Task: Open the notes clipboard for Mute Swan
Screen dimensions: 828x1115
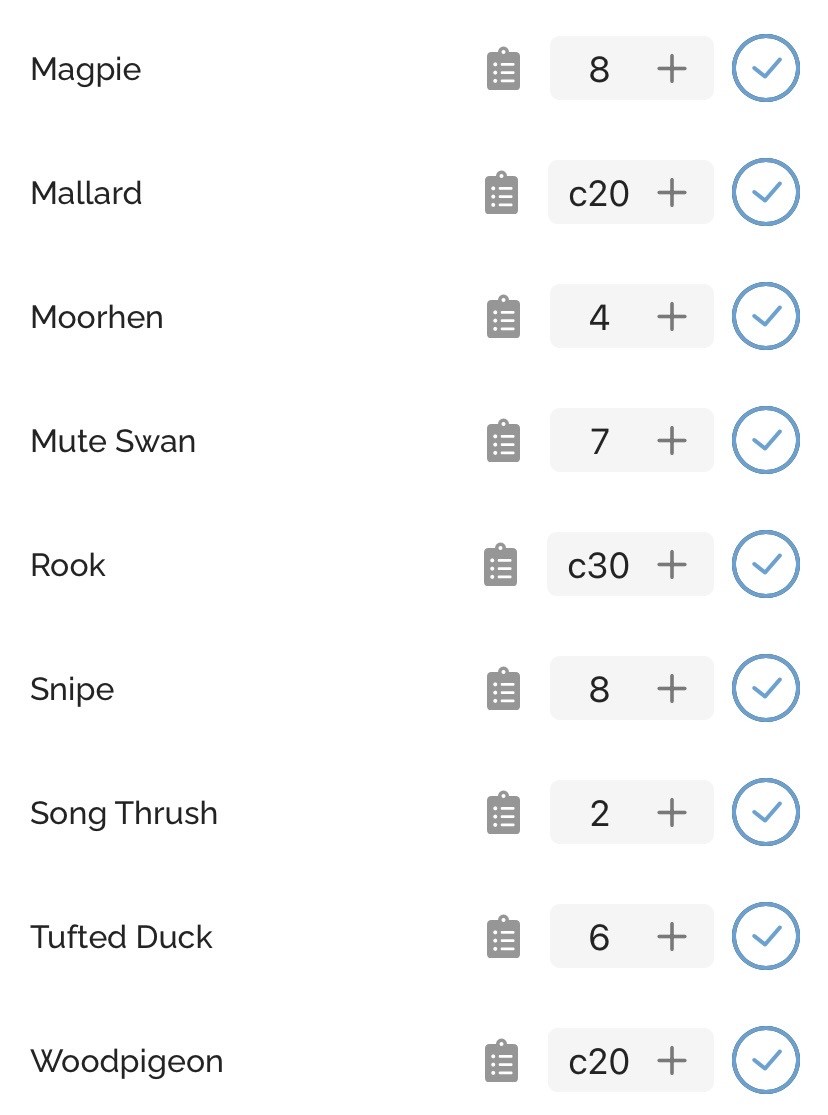Action: [503, 440]
